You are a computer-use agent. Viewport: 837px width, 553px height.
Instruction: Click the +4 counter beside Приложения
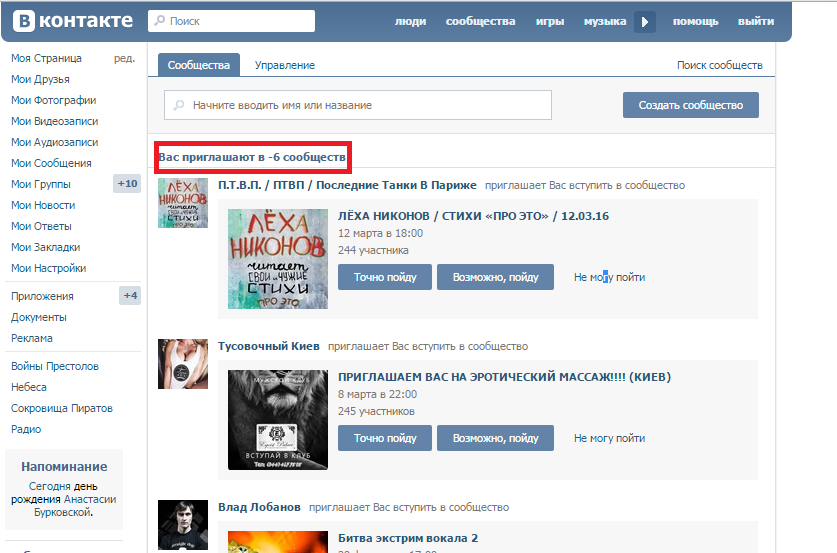[x=130, y=296]
